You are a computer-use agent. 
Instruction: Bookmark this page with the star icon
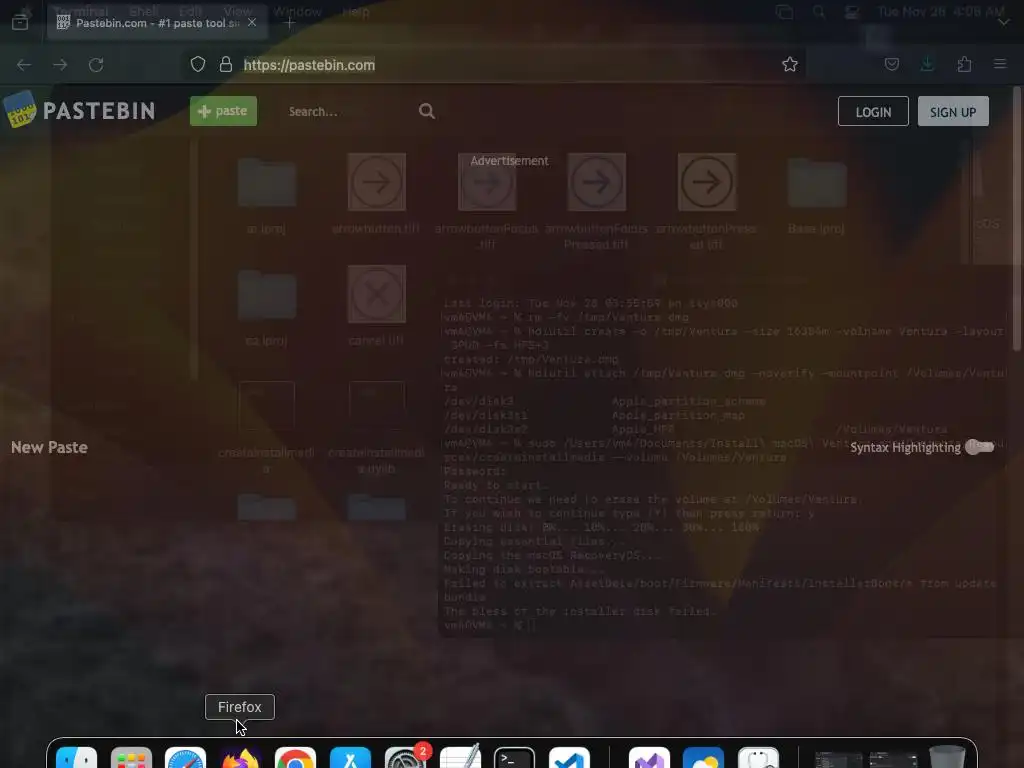pyautogui.click(x=790, y=64)
